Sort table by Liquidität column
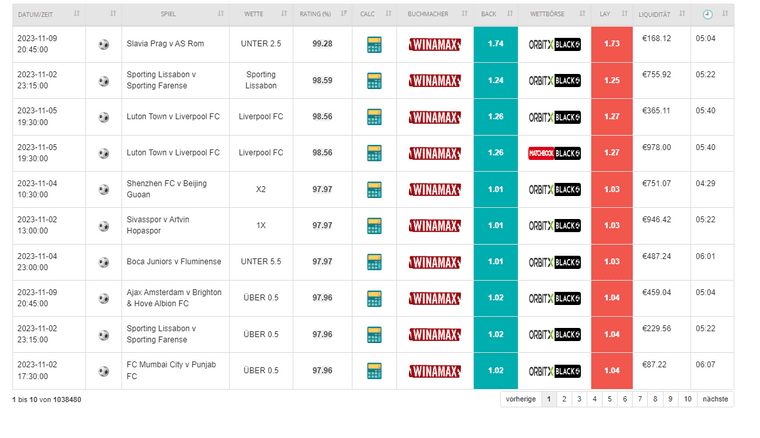 [661, 15]
